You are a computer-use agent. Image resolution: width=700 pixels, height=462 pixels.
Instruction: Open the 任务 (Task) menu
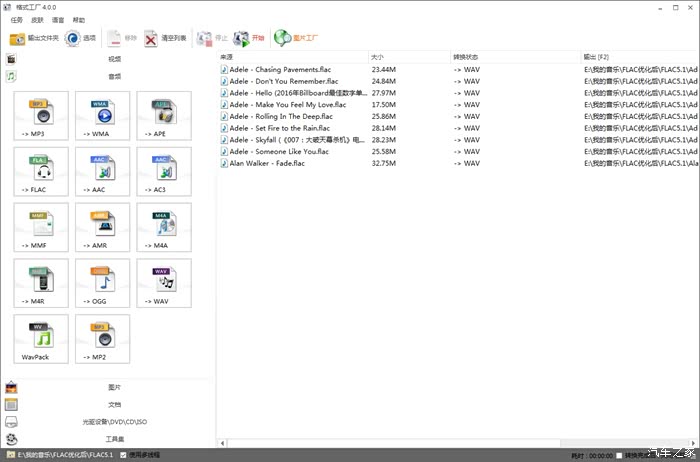click(16, 20)
